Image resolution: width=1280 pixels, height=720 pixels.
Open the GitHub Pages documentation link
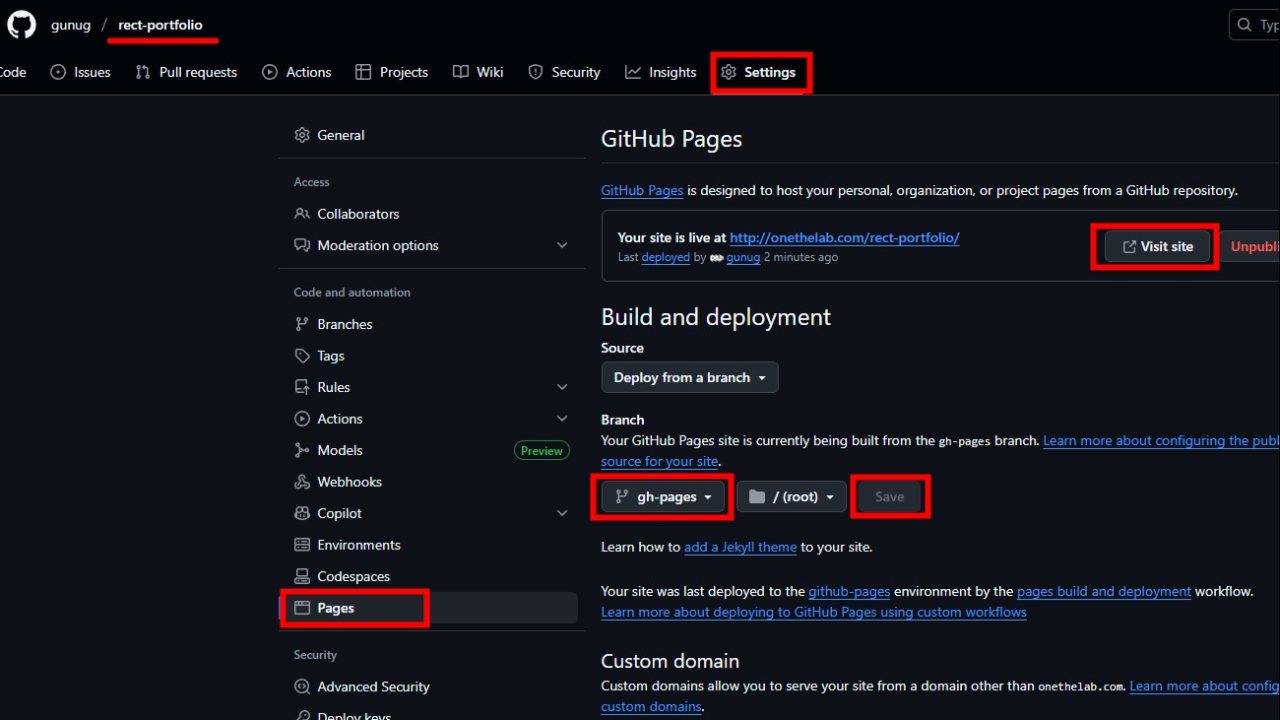pyautogui.click(x=642, y=190)
